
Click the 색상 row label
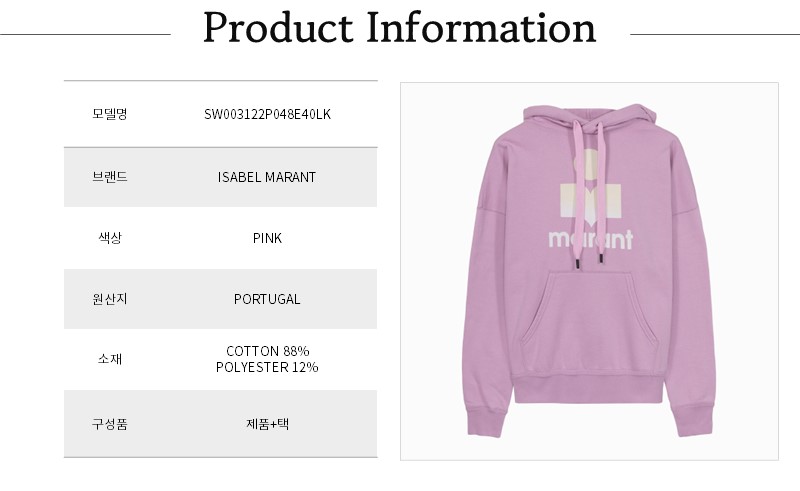click(x=109, y=238)
